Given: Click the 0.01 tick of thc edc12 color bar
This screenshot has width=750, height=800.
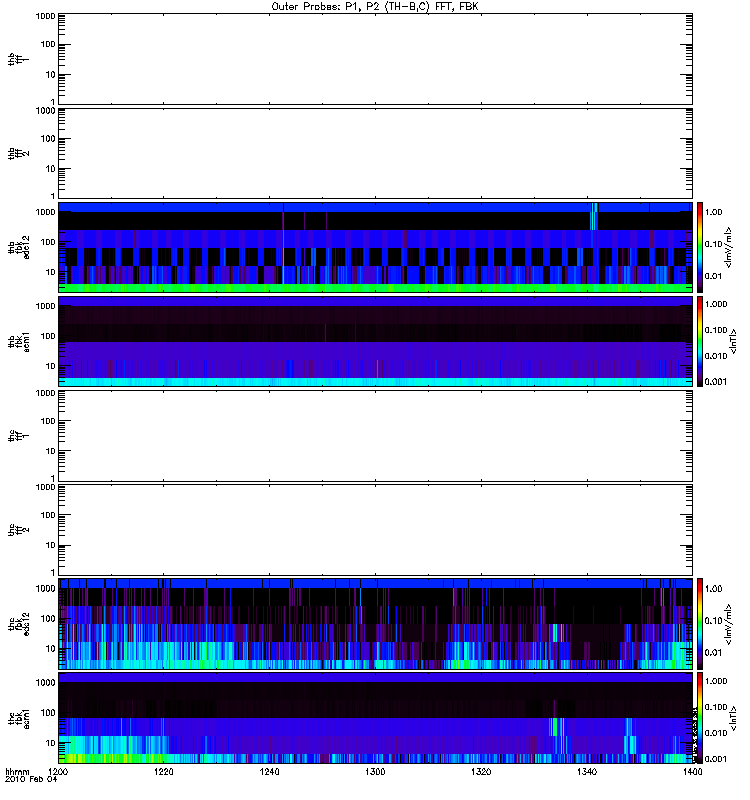Looking at the screenshot, I should coord(713,653).
